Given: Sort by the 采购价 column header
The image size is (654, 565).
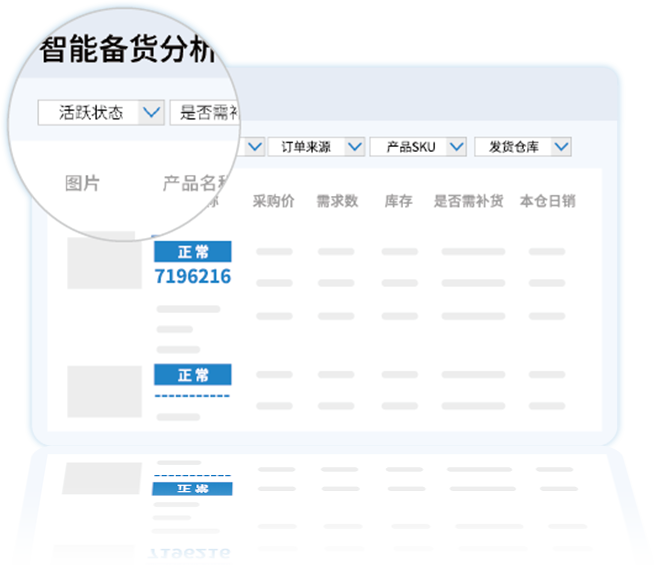Looking at the screenshot, I should [x=274, y=201].
